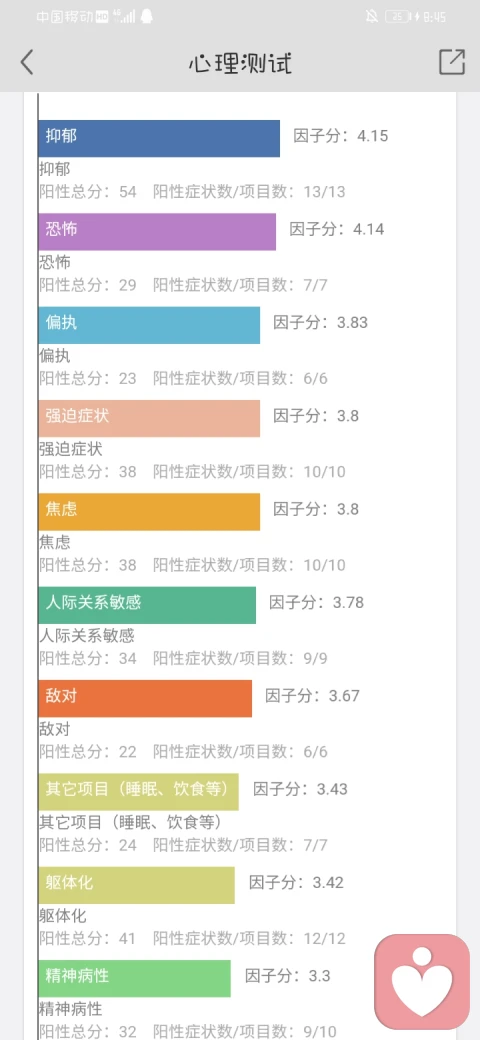Tap the 心理测试 page title
Image resolution: width=480 pixels, height=1040 pixels.
click(240, 63)
